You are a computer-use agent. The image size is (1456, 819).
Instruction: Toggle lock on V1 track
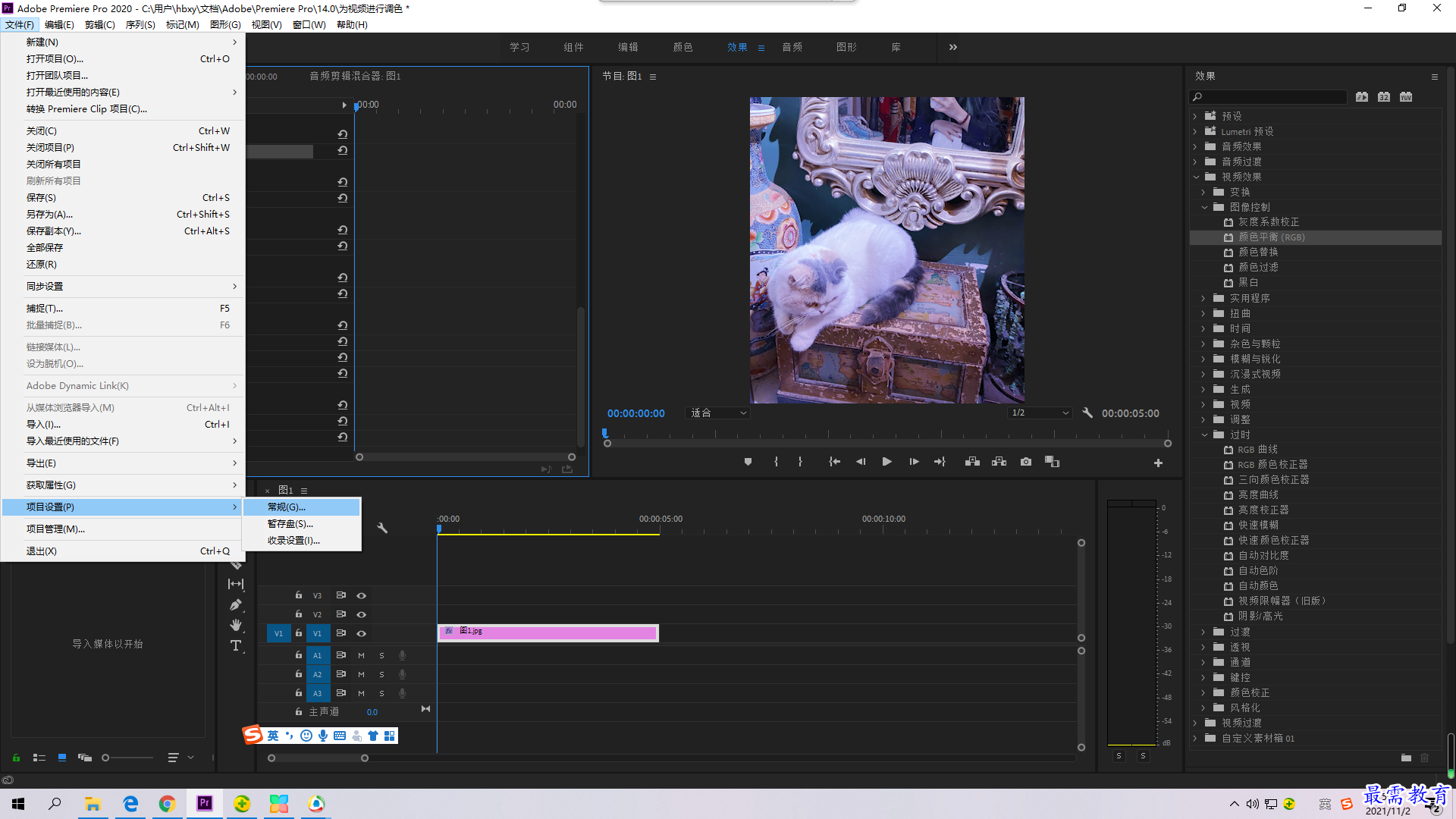(299, 632)
